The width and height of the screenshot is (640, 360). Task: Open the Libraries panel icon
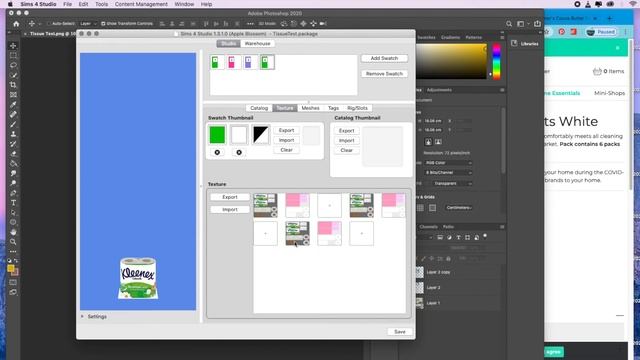click(x=514, y=43)
